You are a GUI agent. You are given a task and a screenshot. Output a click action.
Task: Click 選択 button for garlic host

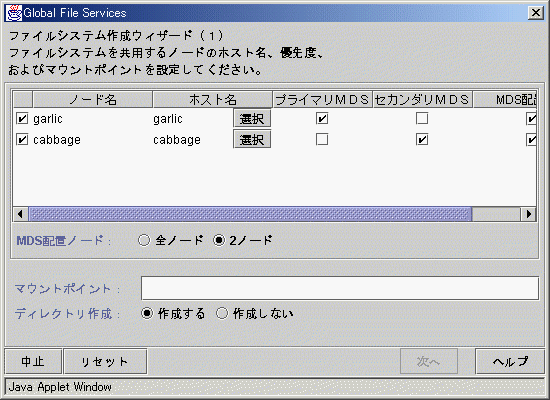click(252, 119)
